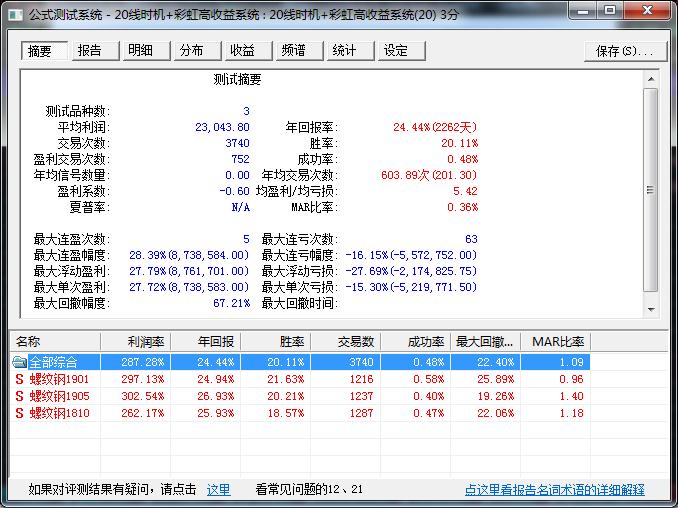
Task: Click the summary scrollbar down arrow
Action: [651, 309]
